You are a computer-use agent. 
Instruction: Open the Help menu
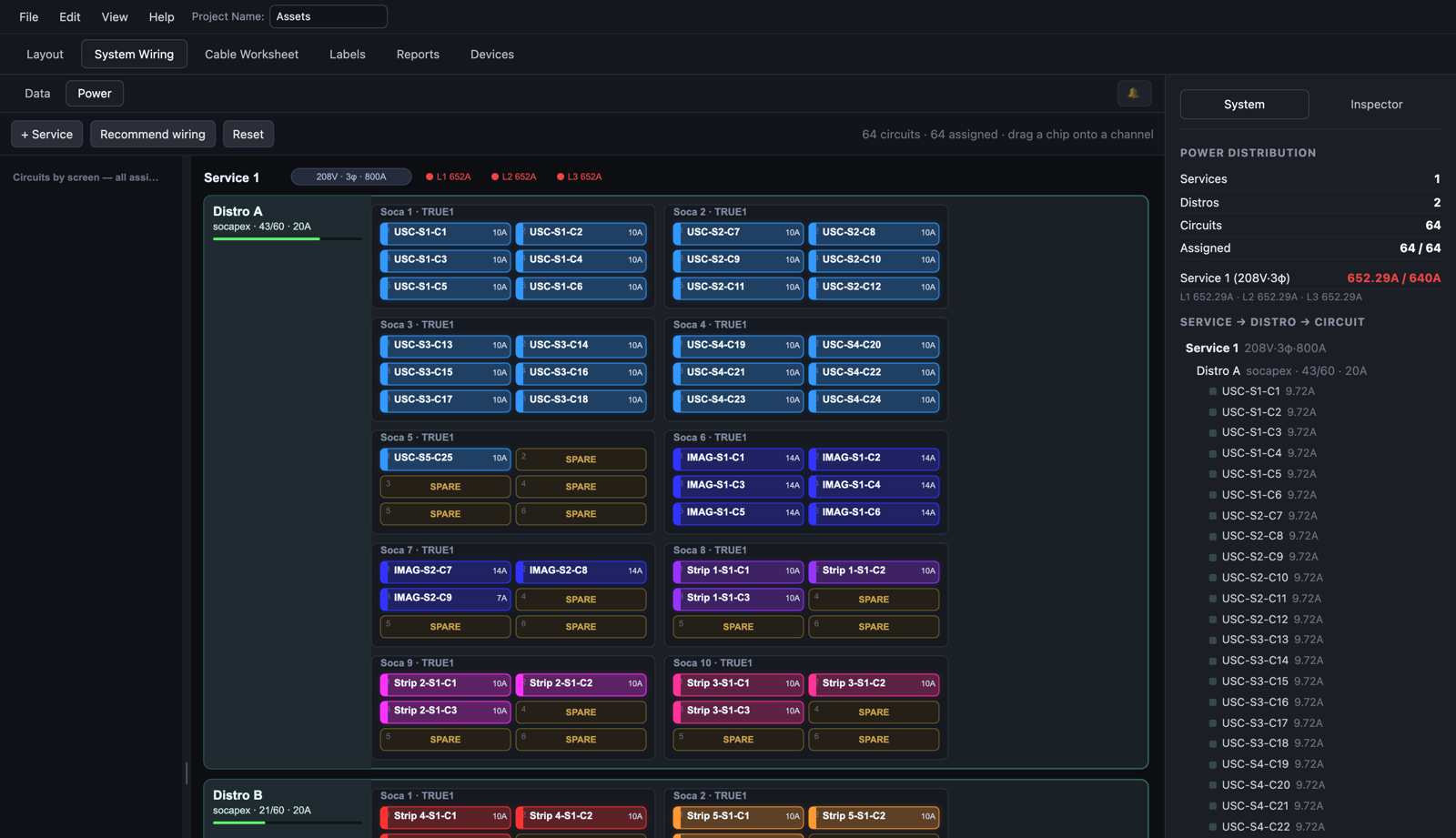pyautogui.click(x=162, y=16)
